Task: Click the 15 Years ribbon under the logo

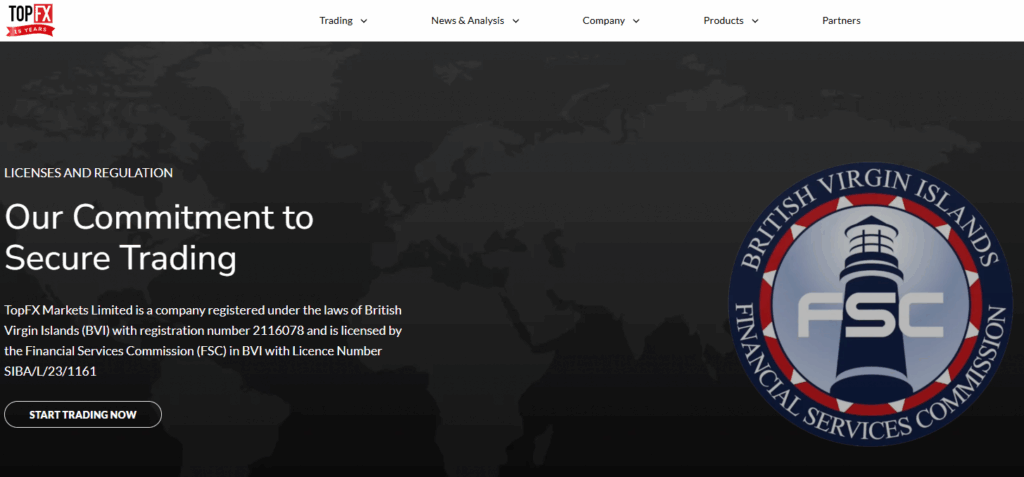Action: 30,30
